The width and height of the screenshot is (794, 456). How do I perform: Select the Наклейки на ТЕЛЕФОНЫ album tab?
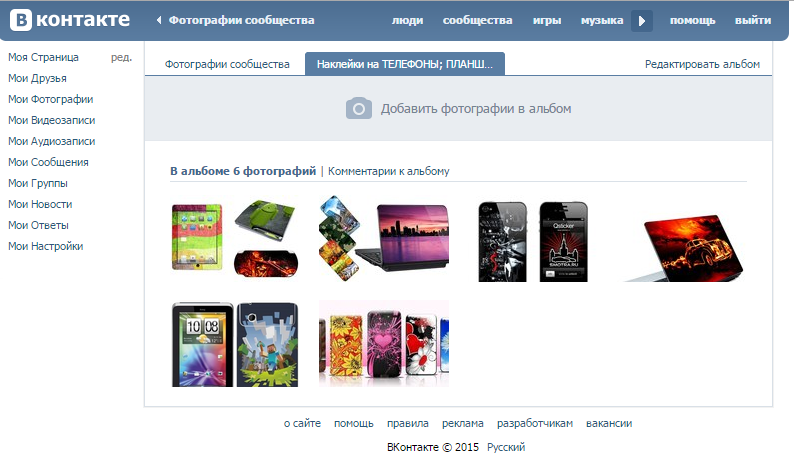coord(405,64)
